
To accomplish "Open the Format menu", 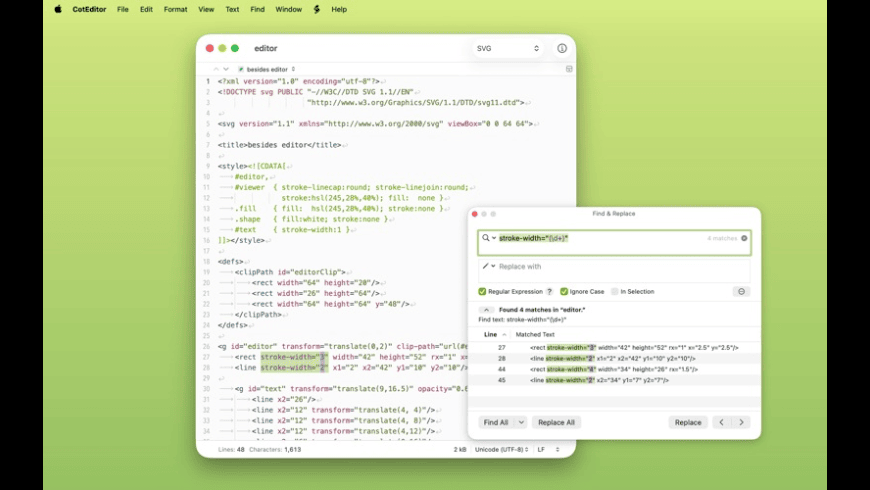I will click(x=175, y=9).
